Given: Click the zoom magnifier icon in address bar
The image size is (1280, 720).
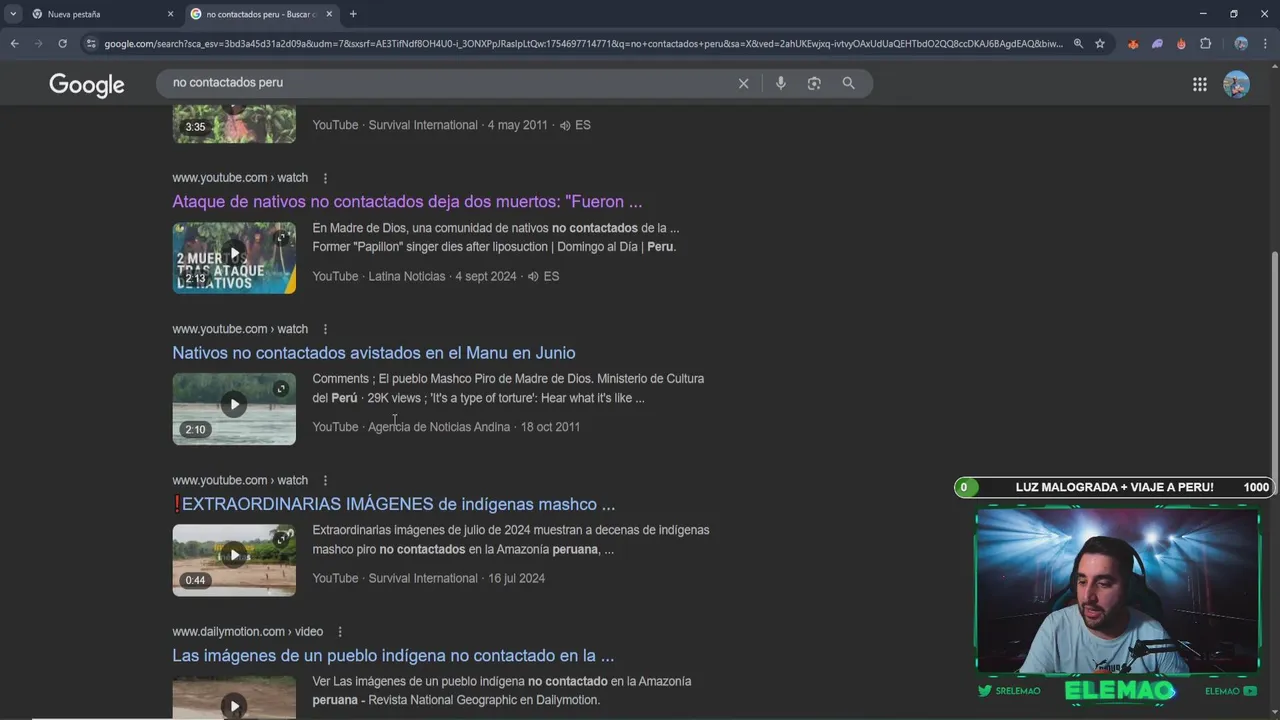Looking at the screenshot, I should (1078, 44).
